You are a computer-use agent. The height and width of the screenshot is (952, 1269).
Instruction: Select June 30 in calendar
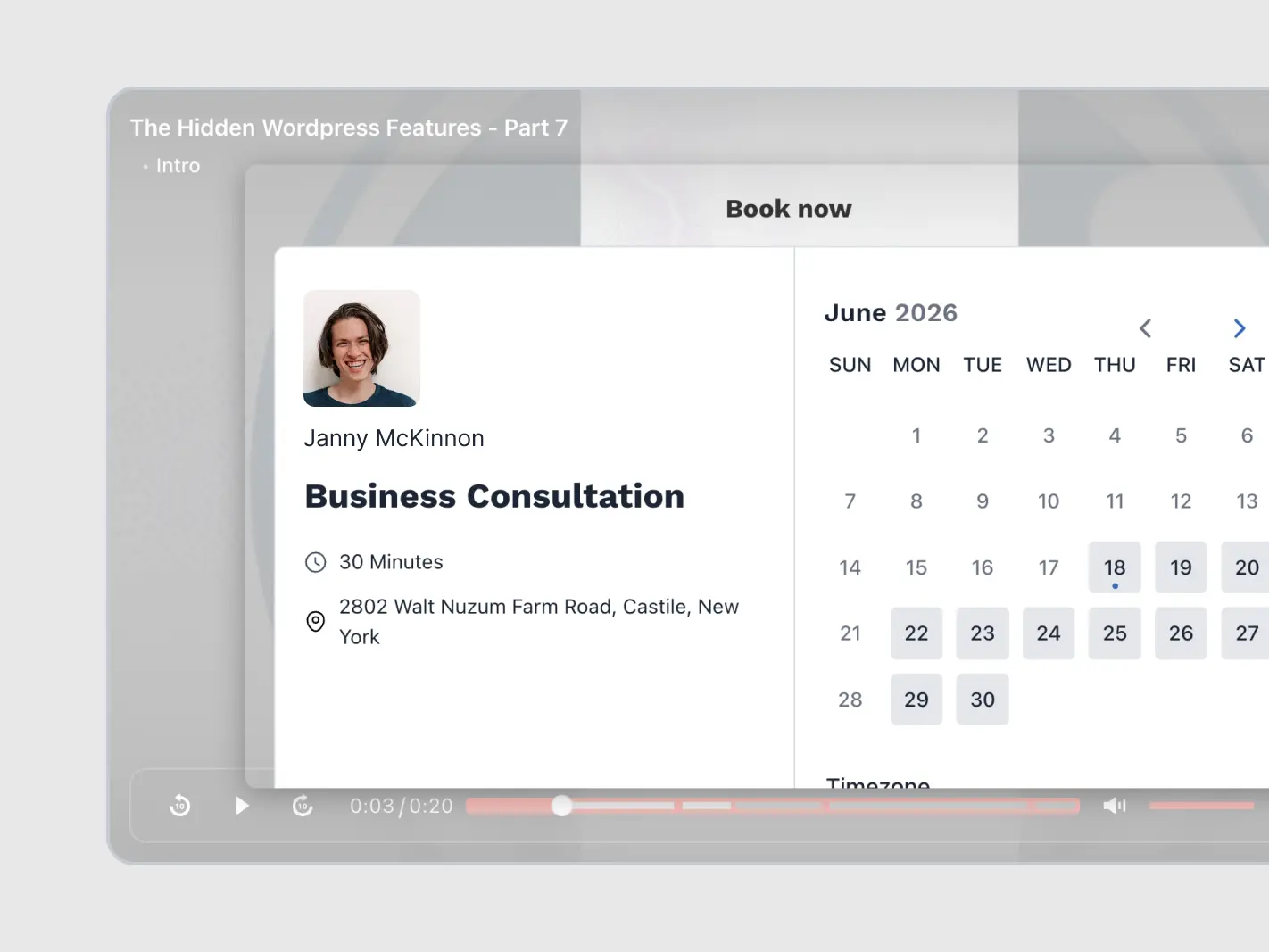point(983,700)
